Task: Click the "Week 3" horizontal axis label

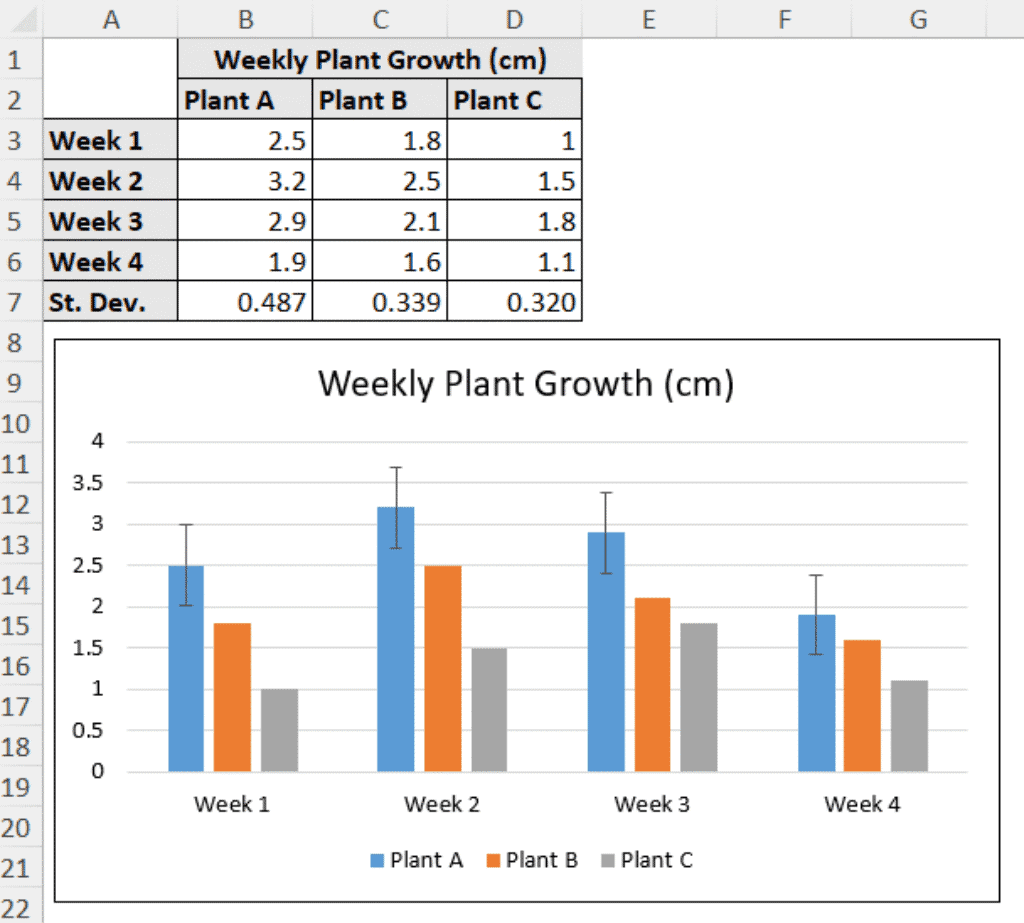Action: pos(652,804)
